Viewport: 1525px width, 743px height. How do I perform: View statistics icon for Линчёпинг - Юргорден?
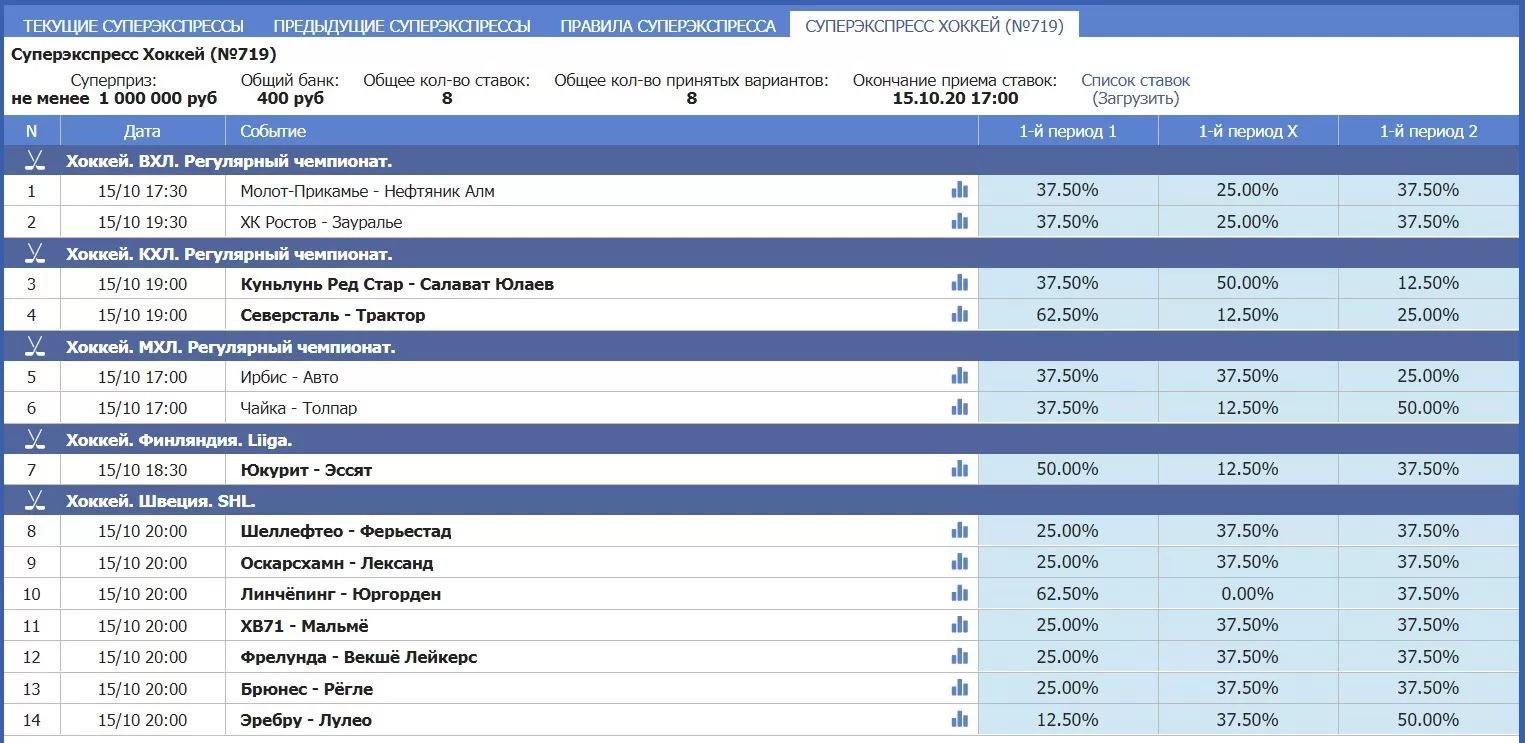(960, 594)
